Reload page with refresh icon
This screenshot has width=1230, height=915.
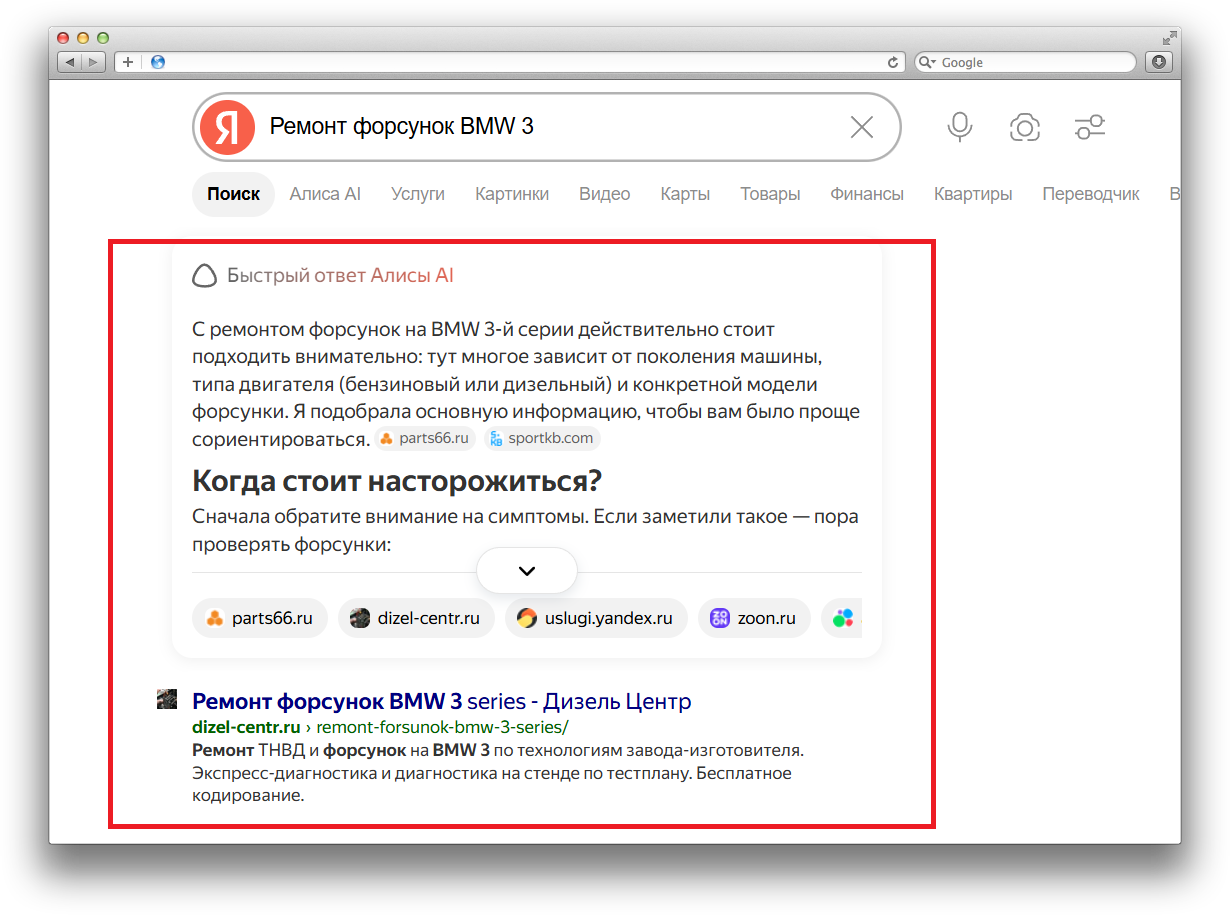point(893,62)
